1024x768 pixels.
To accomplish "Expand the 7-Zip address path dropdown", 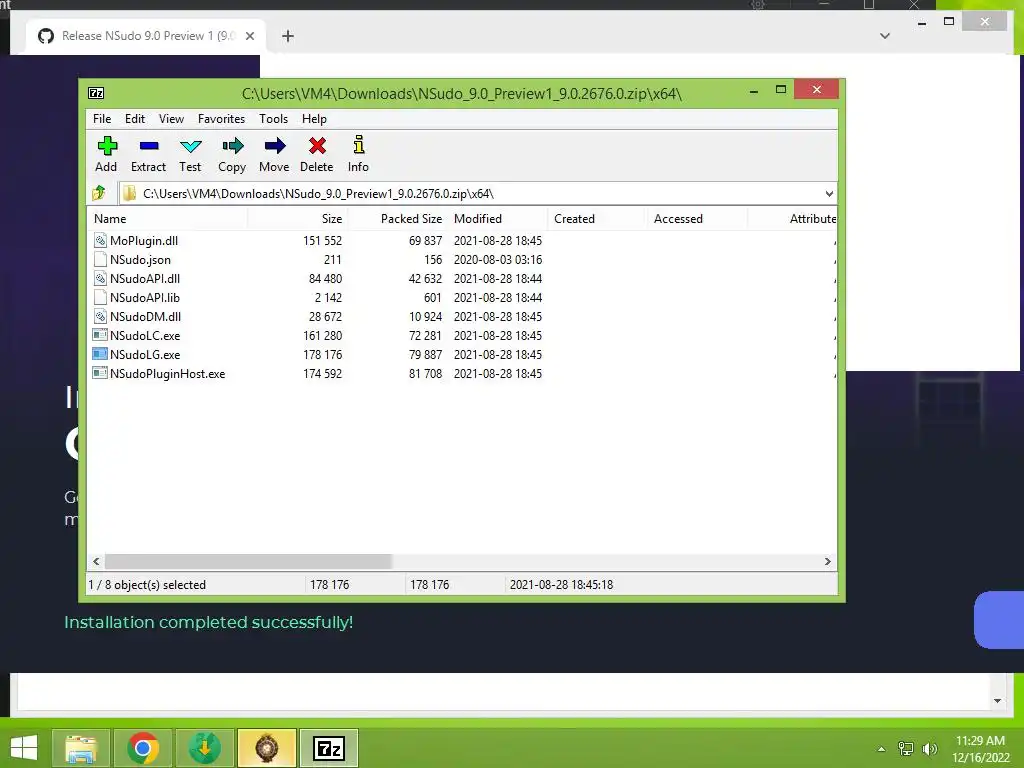I will tap(829, 193).
